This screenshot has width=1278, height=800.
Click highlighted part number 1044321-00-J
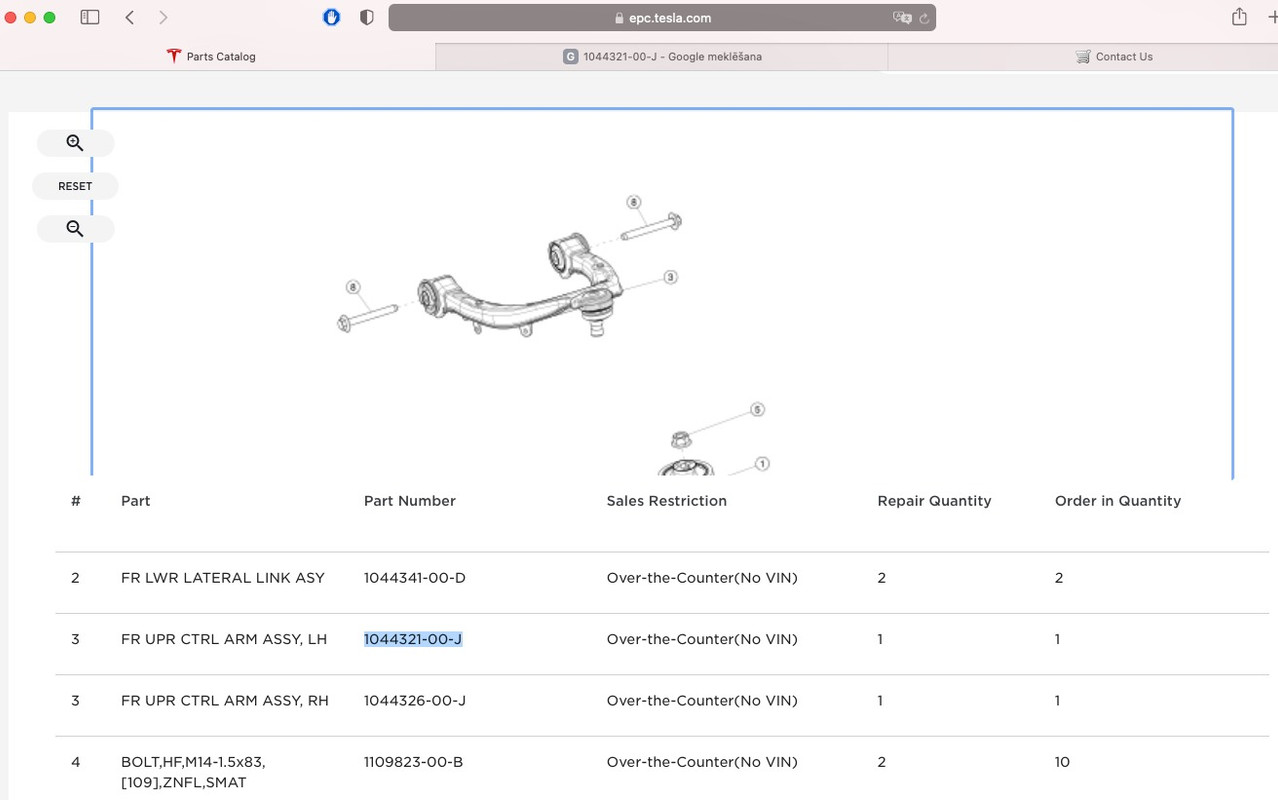(413, 639)
